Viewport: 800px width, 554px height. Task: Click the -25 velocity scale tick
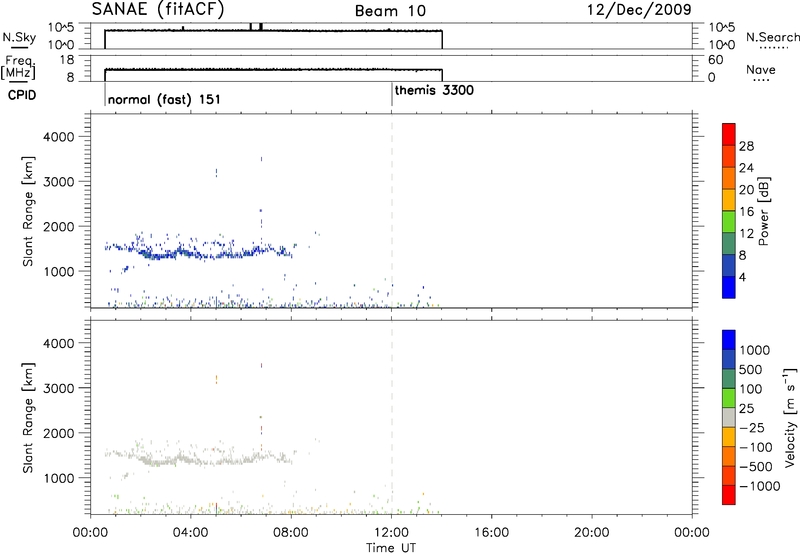tap(751, 428)
